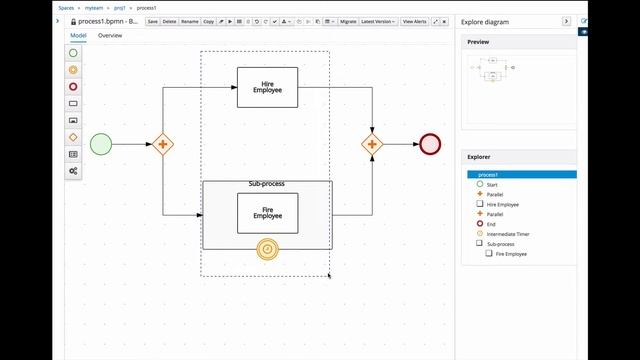Click the clear diagram eraser icon

(221, 22)
